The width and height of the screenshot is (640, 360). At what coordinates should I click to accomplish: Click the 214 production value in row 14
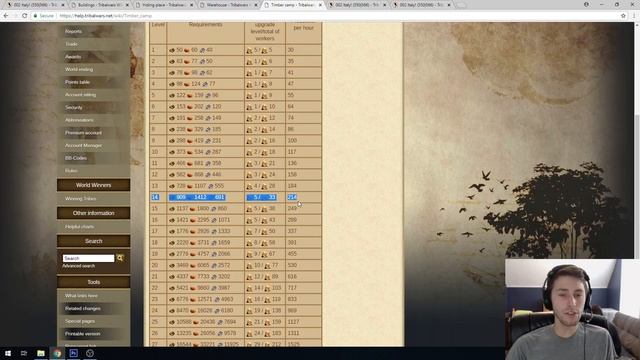tap(292, 197)
